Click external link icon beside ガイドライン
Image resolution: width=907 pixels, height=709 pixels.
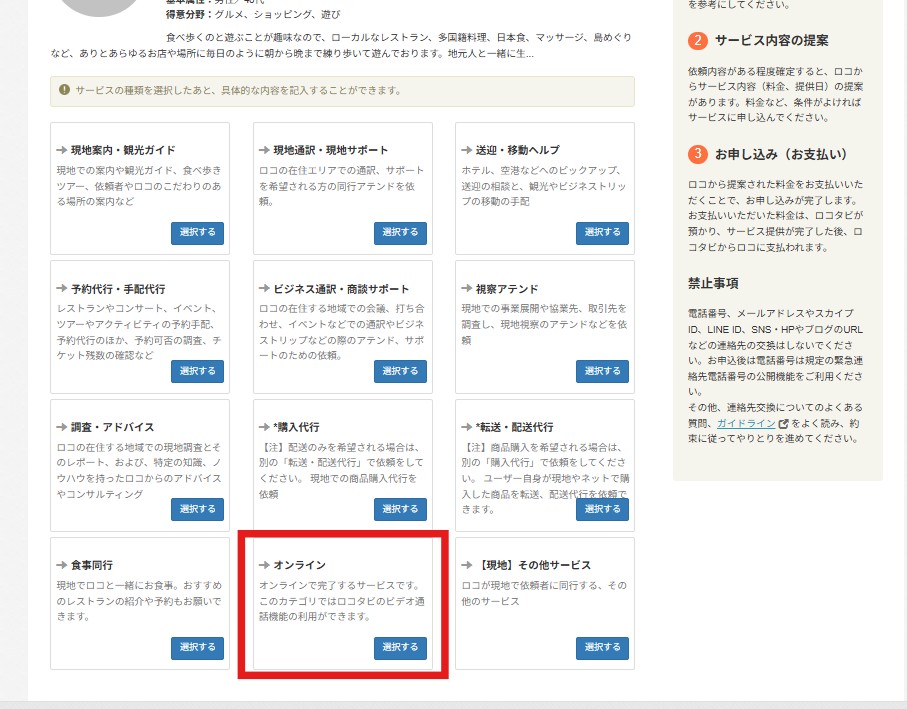784,424
